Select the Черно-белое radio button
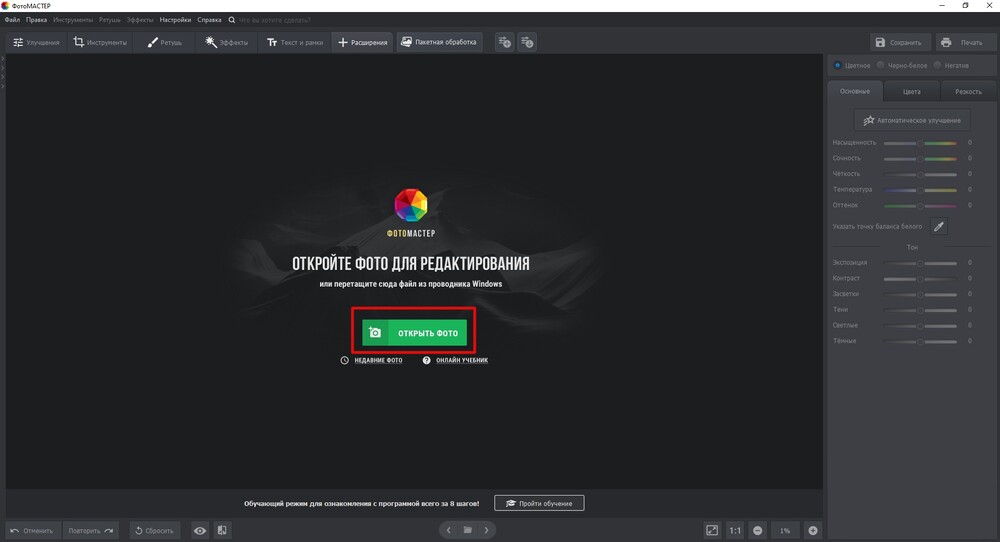This screenshot has height=542, width=1000. click(x=881, y=65)
